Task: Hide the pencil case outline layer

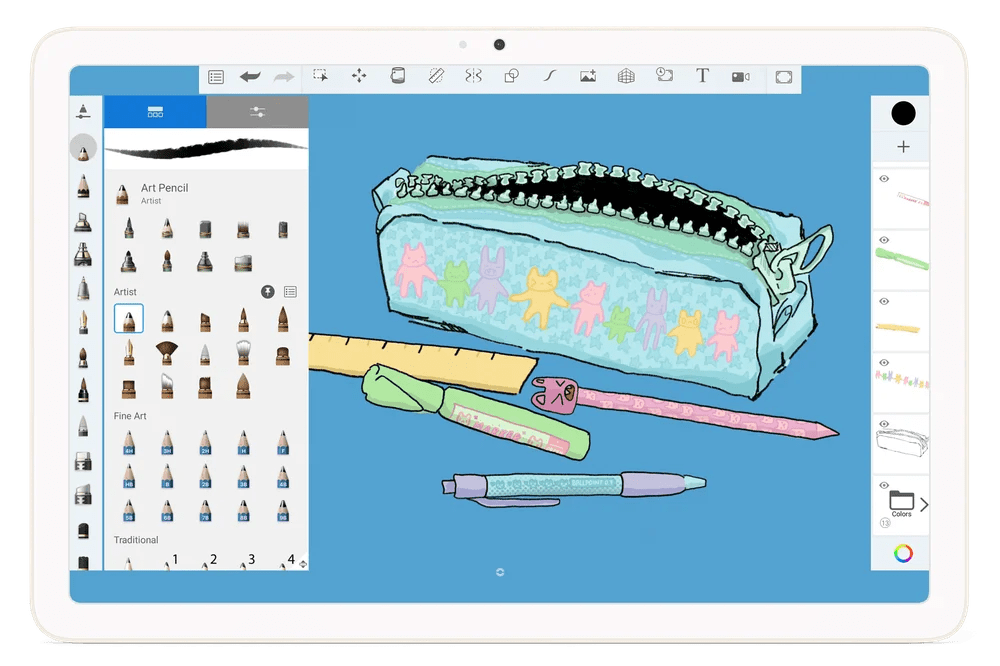Action: (x=884, y=424)
